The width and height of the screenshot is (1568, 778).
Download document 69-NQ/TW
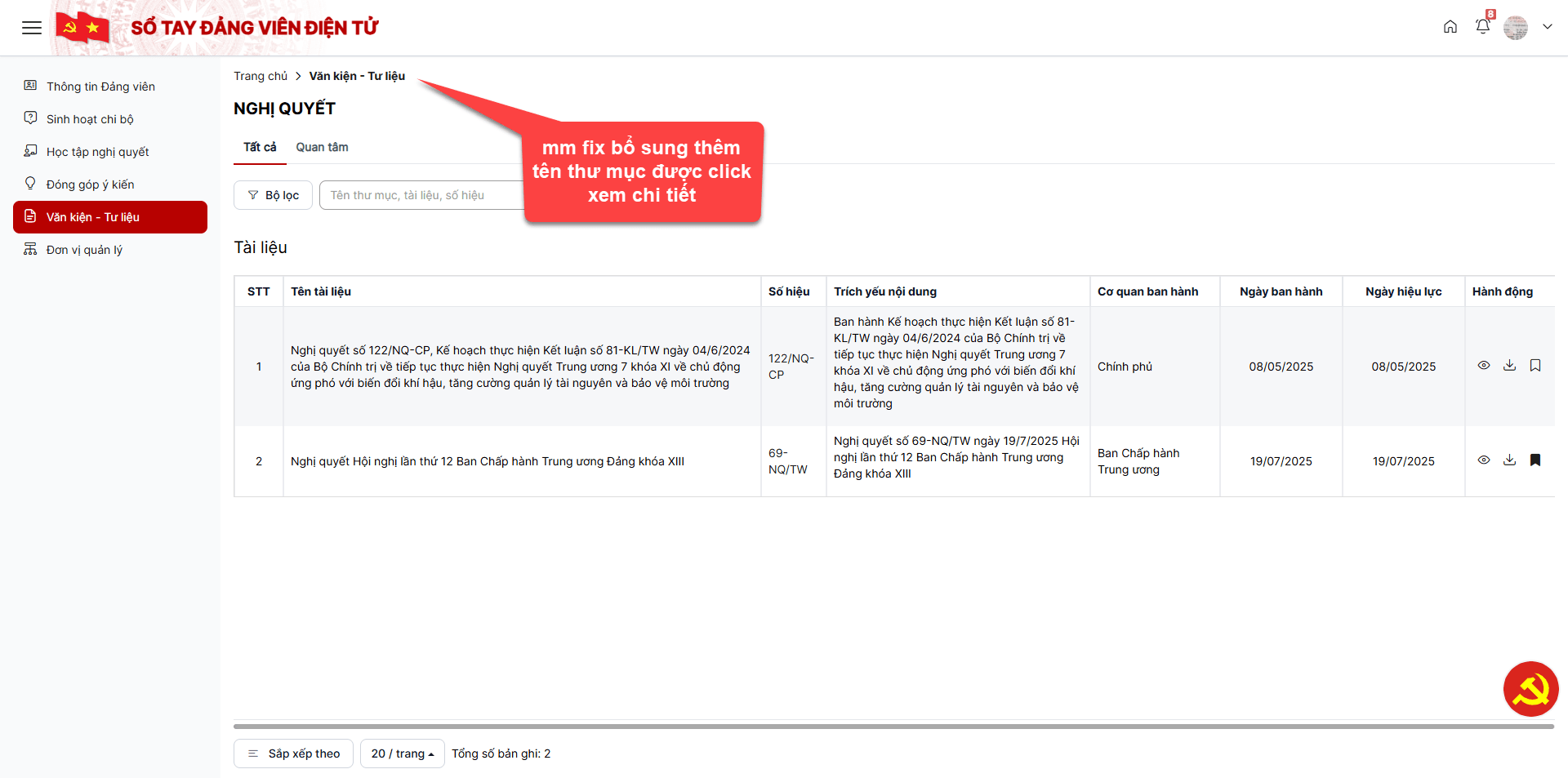click(1509, 460)
